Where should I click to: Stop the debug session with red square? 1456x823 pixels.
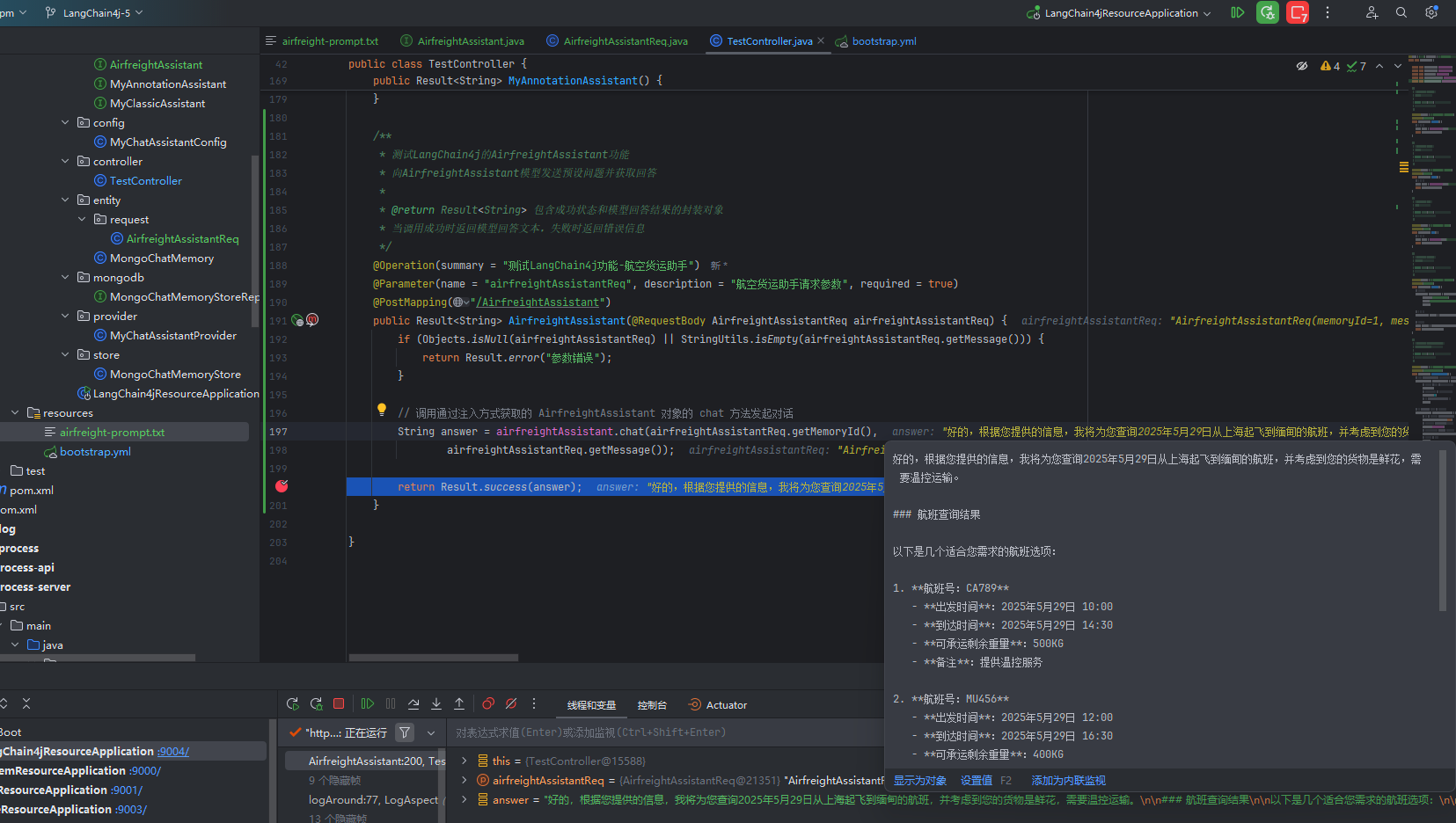click(x=339, y=703)
